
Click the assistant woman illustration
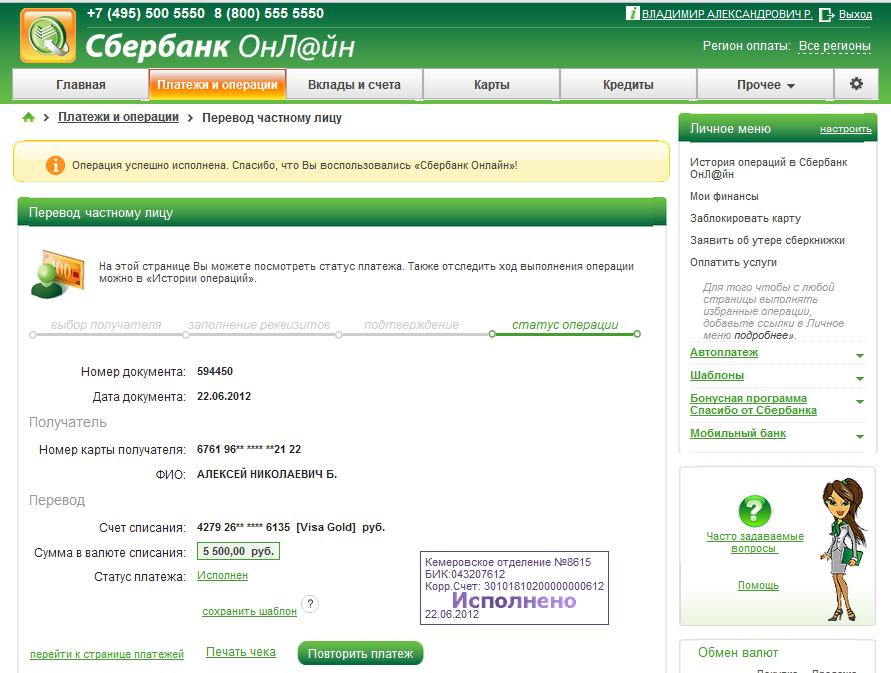pos(843,549)
